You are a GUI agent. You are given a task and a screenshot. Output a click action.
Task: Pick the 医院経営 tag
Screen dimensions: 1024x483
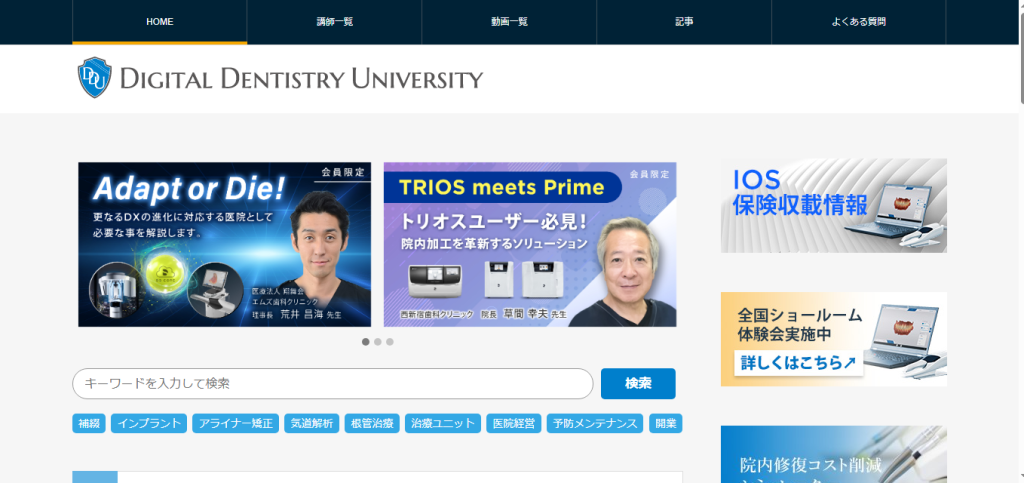click(514, 423)
